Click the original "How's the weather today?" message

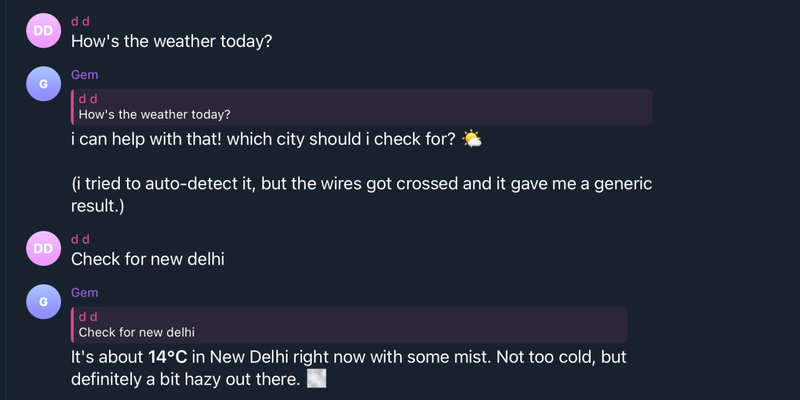[171, 42]
